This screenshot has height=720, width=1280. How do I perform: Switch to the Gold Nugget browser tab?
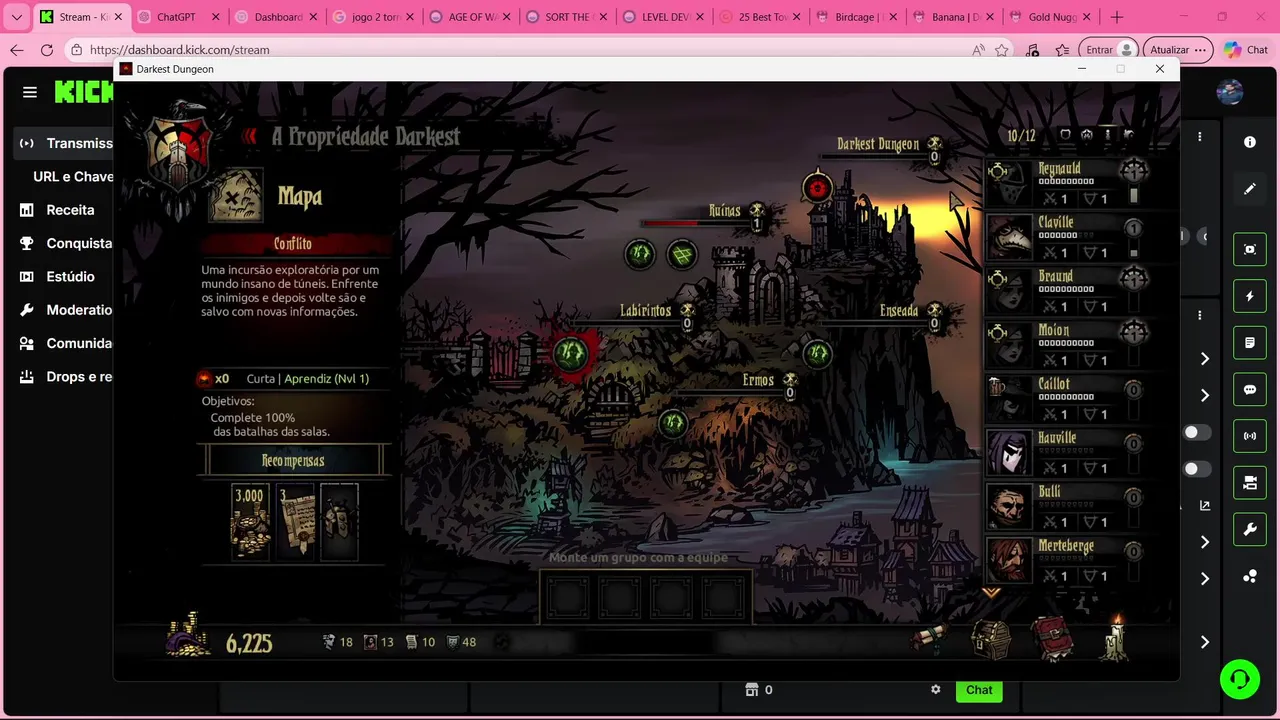coord(1053,17)
